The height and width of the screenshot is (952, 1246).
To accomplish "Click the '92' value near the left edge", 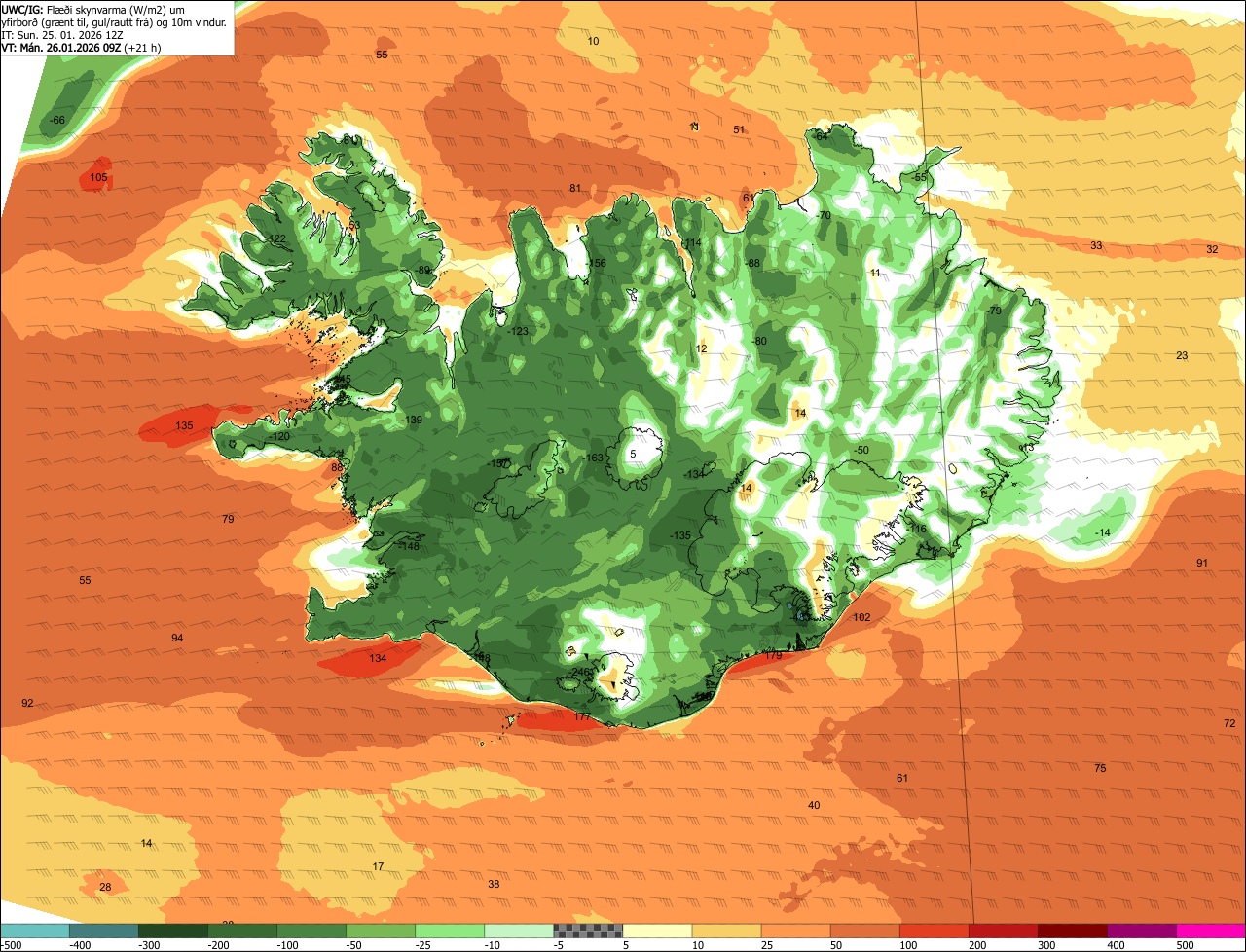I will [27, 703].
